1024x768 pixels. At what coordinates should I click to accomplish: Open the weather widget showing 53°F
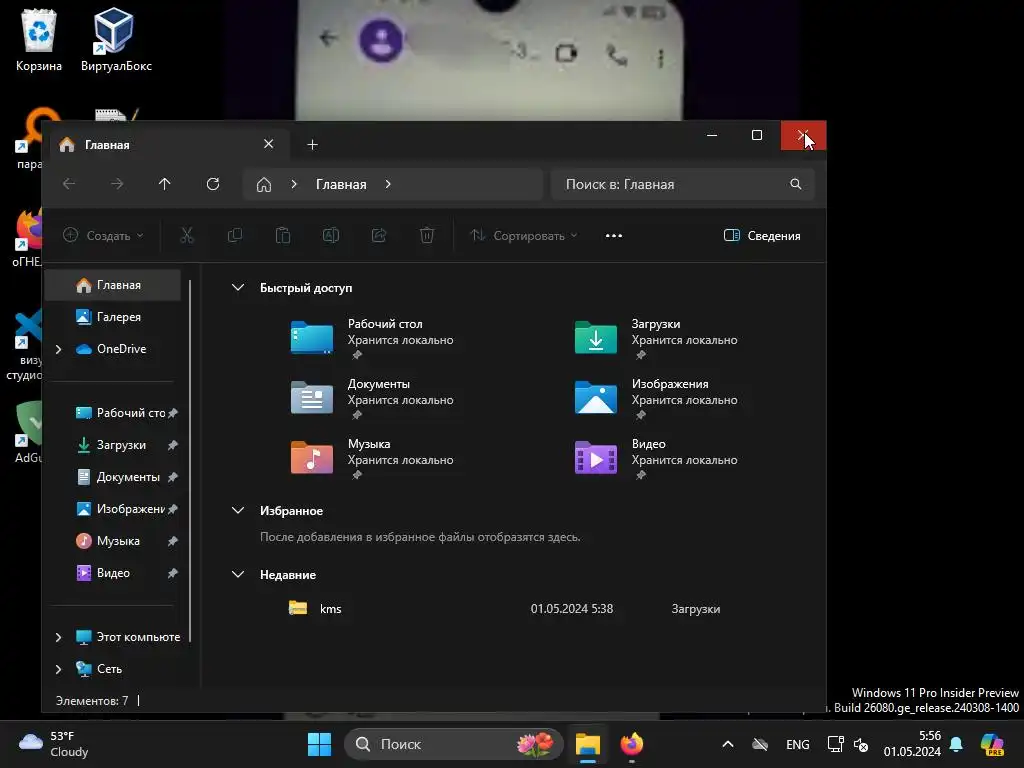[54, 744]
